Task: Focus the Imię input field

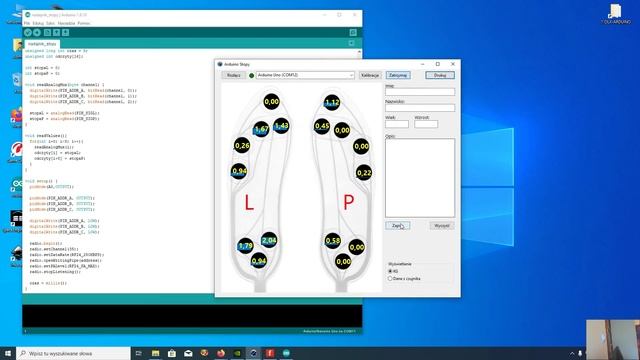Action: (x=420, y=92)
